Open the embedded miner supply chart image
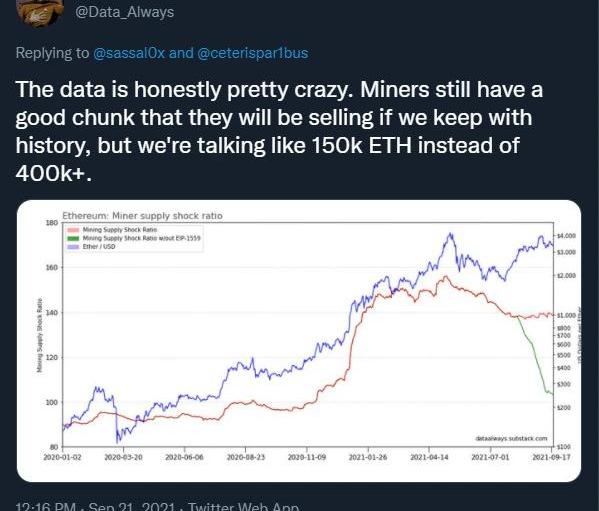 pyautogui.click(x=299, y=341)
